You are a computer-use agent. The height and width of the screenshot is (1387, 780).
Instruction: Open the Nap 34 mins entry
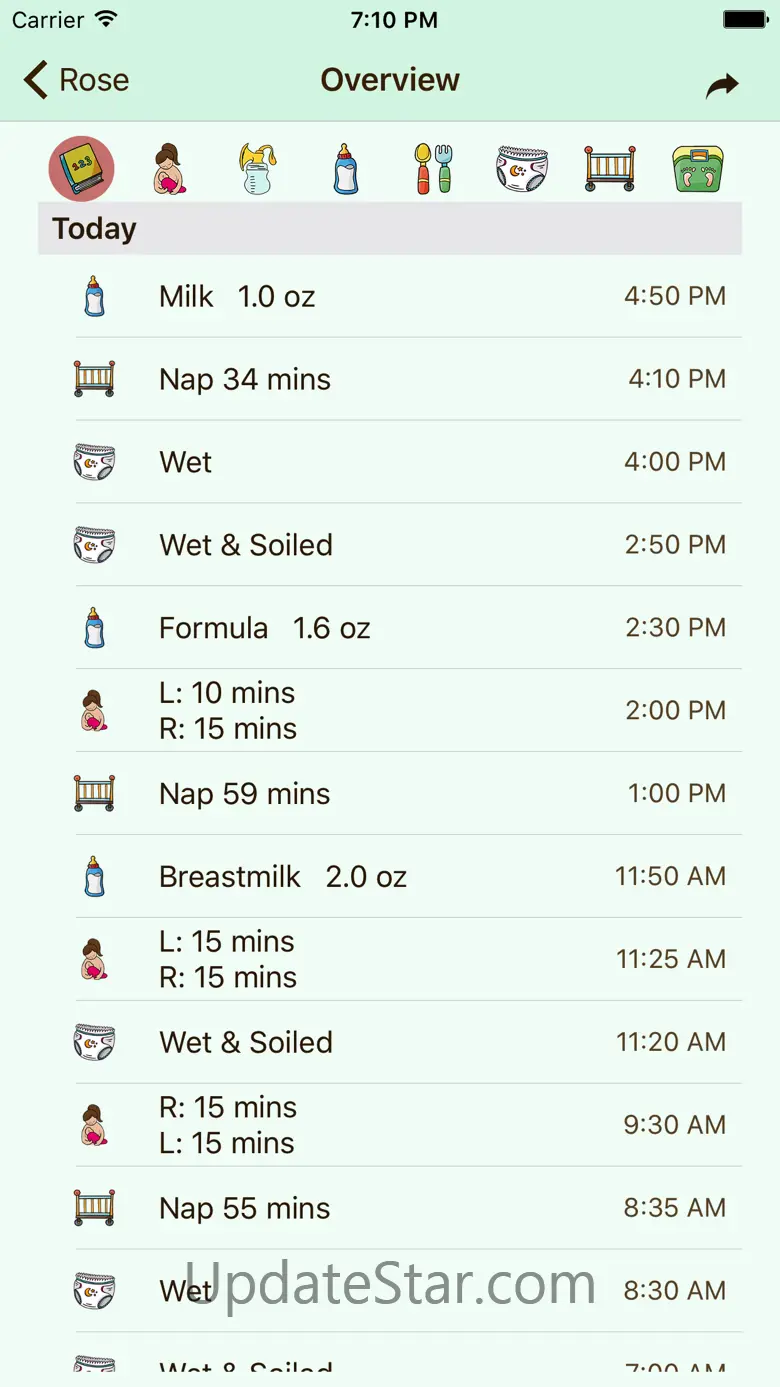click(400, 380)
